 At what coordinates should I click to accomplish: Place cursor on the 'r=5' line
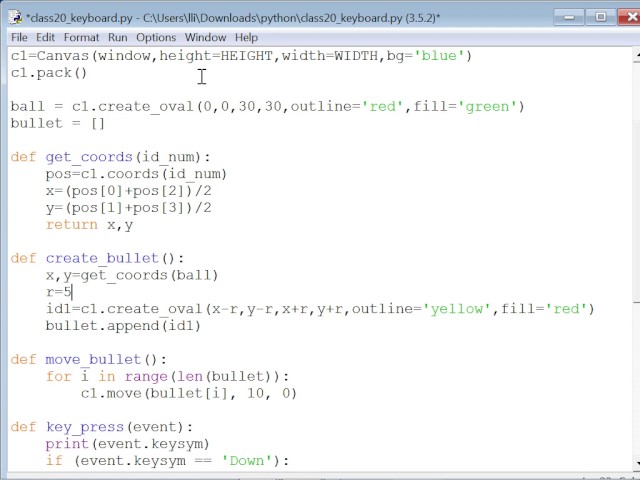pyautogui.click(x=59, y=292)
